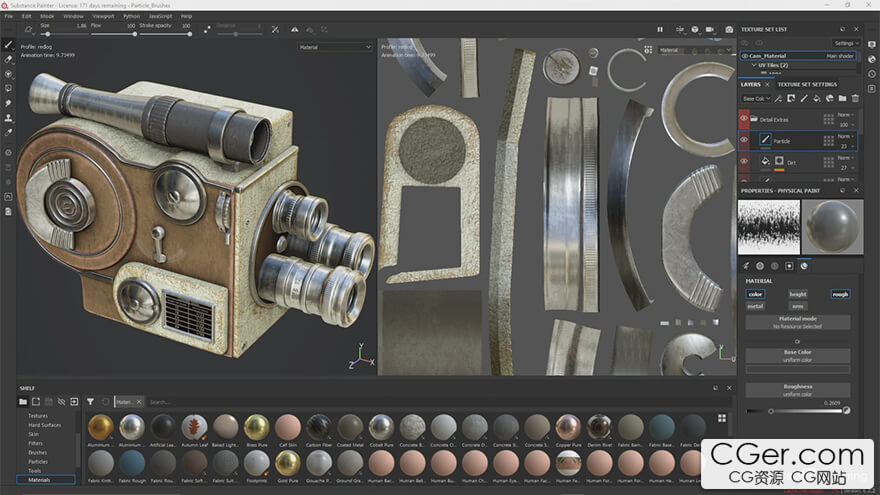Viewport: 880px width, 495px height.
Task: Add an effect with the magic wand icon
Action: click(x=778, y=98)
